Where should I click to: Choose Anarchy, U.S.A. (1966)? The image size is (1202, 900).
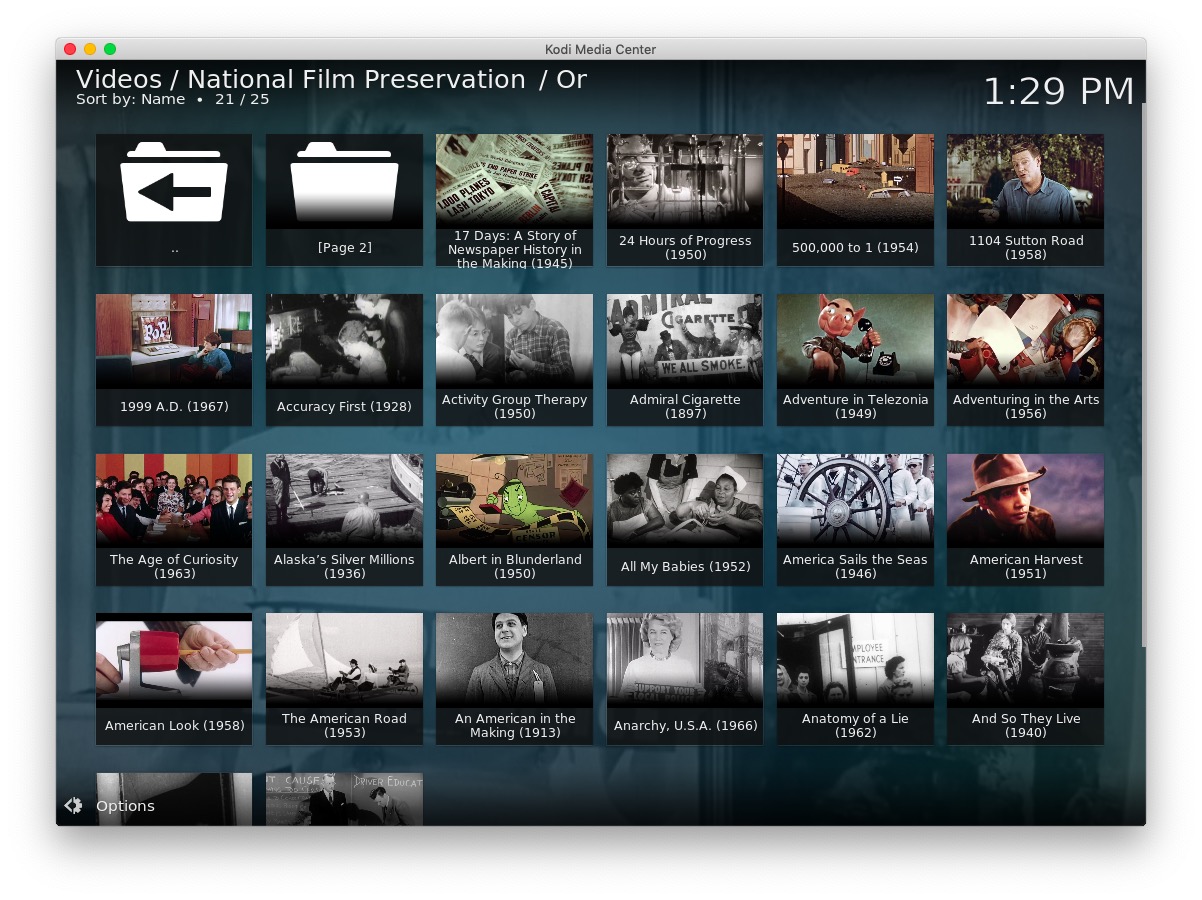coord(684,678)
